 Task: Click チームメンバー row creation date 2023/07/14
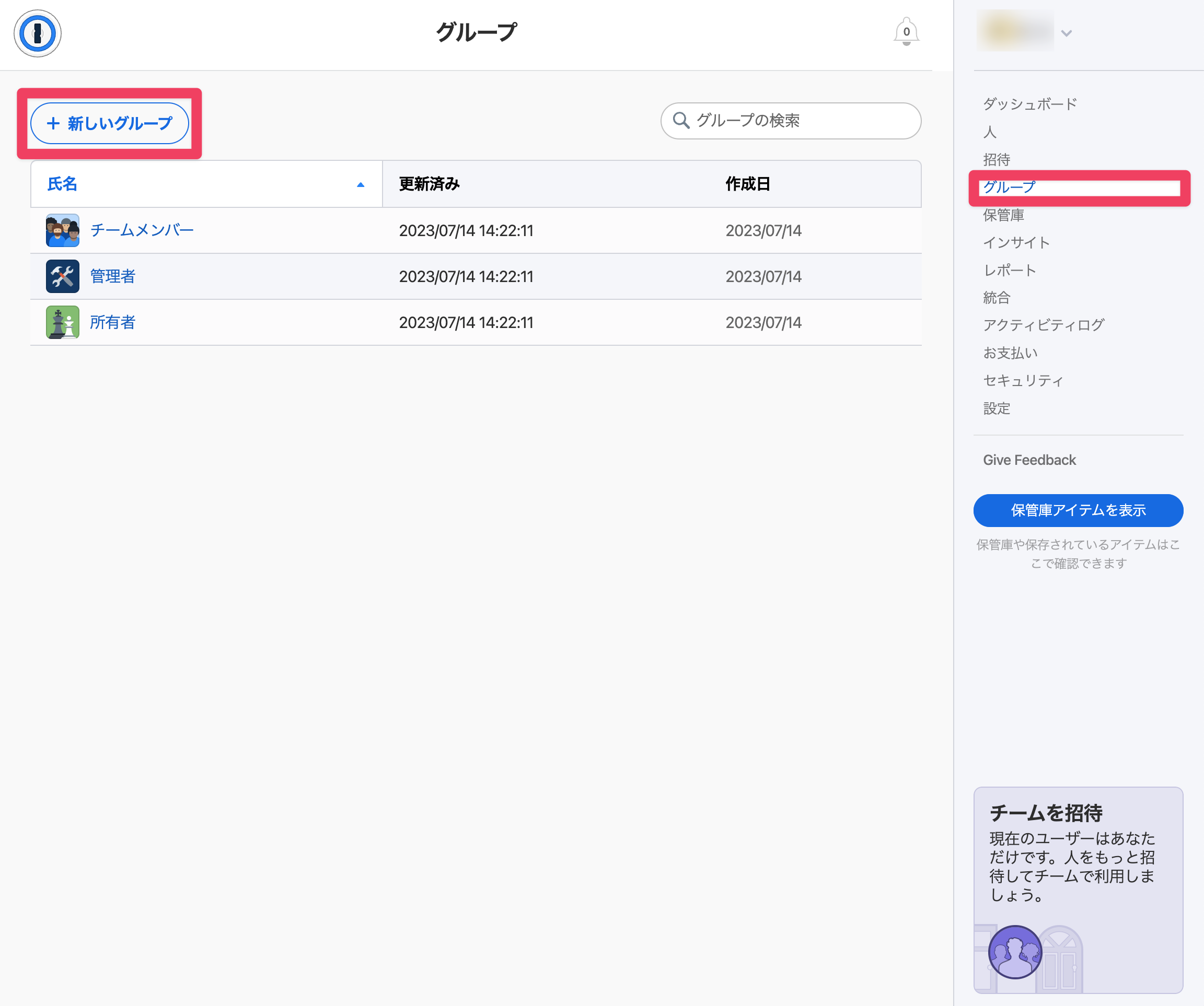click(763, 230)
